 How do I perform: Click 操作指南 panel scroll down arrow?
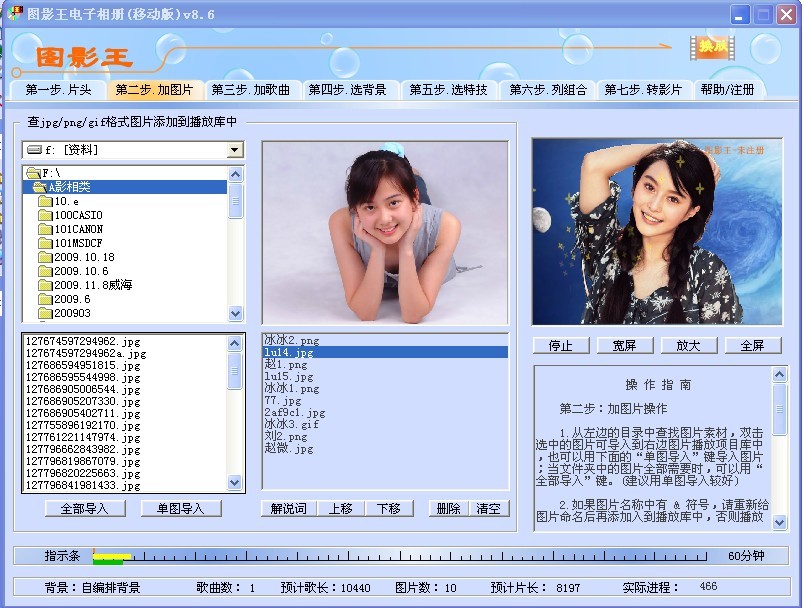(x=779, y=522)
